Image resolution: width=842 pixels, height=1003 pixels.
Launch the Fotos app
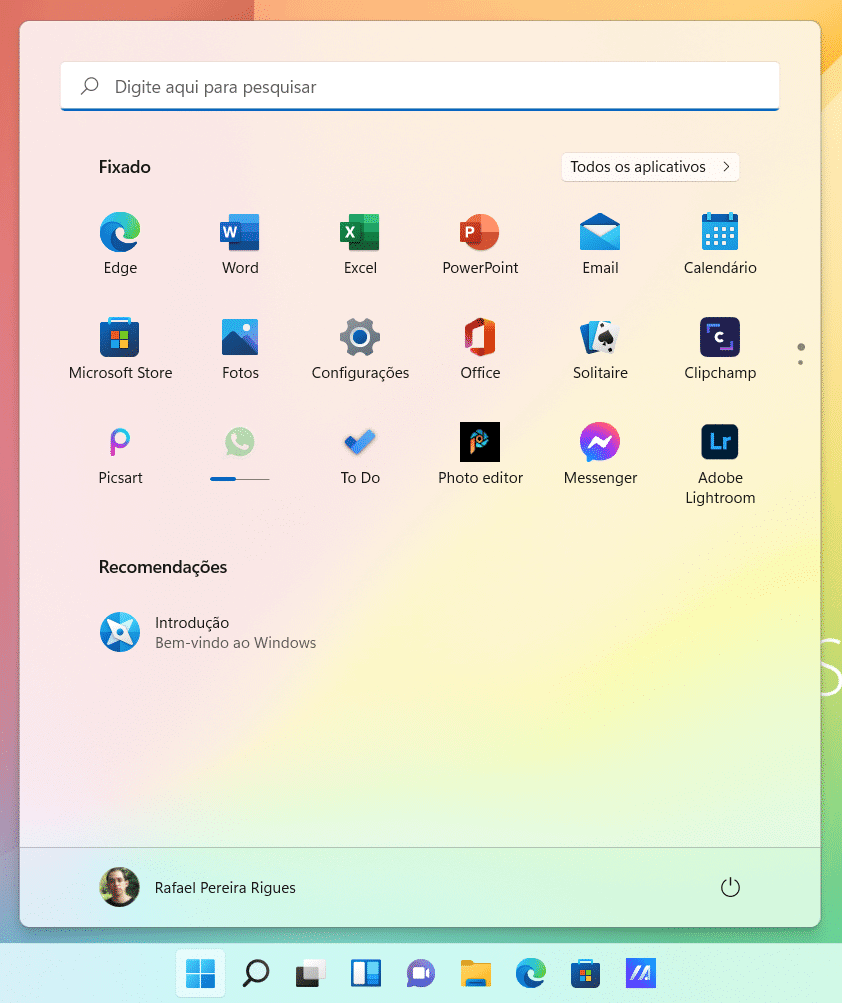(x=240, y=348)
